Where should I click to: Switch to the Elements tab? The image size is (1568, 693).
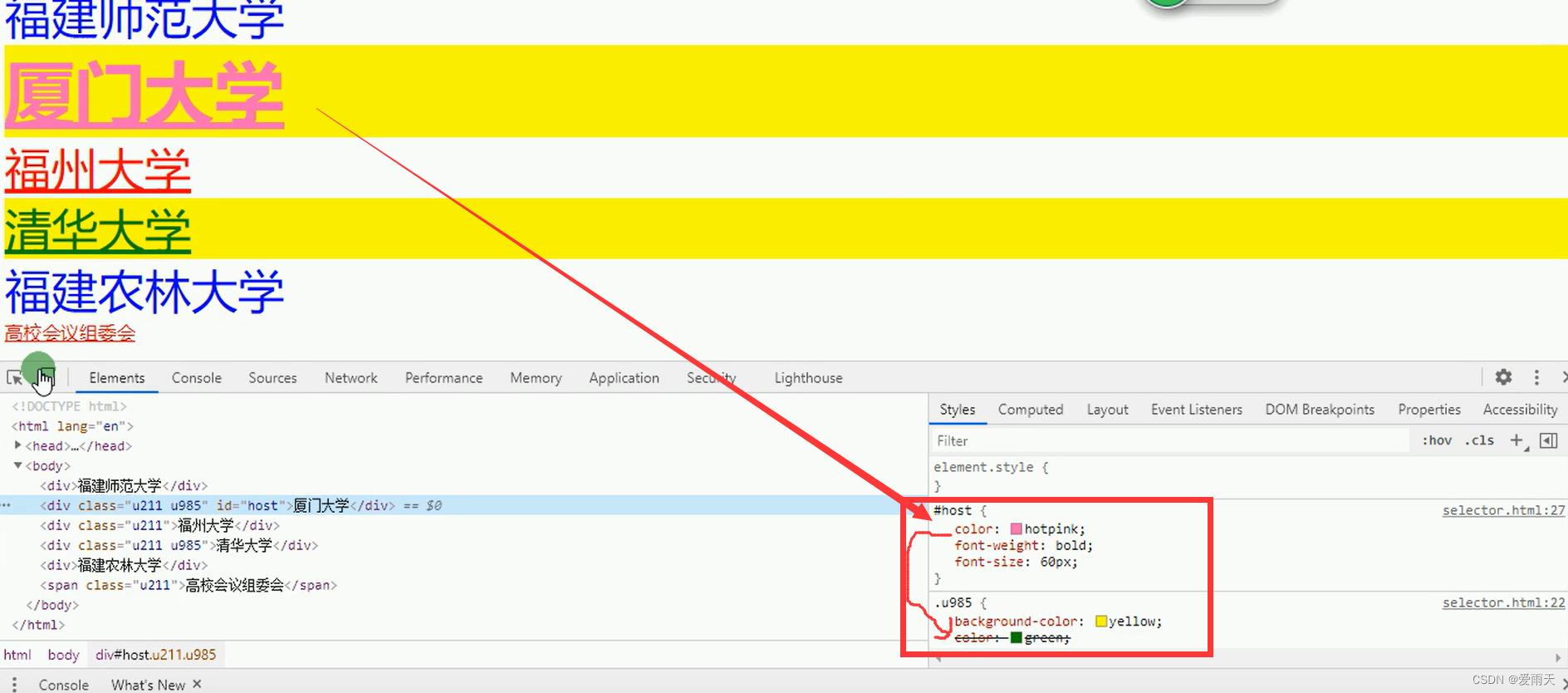(117, 378)
